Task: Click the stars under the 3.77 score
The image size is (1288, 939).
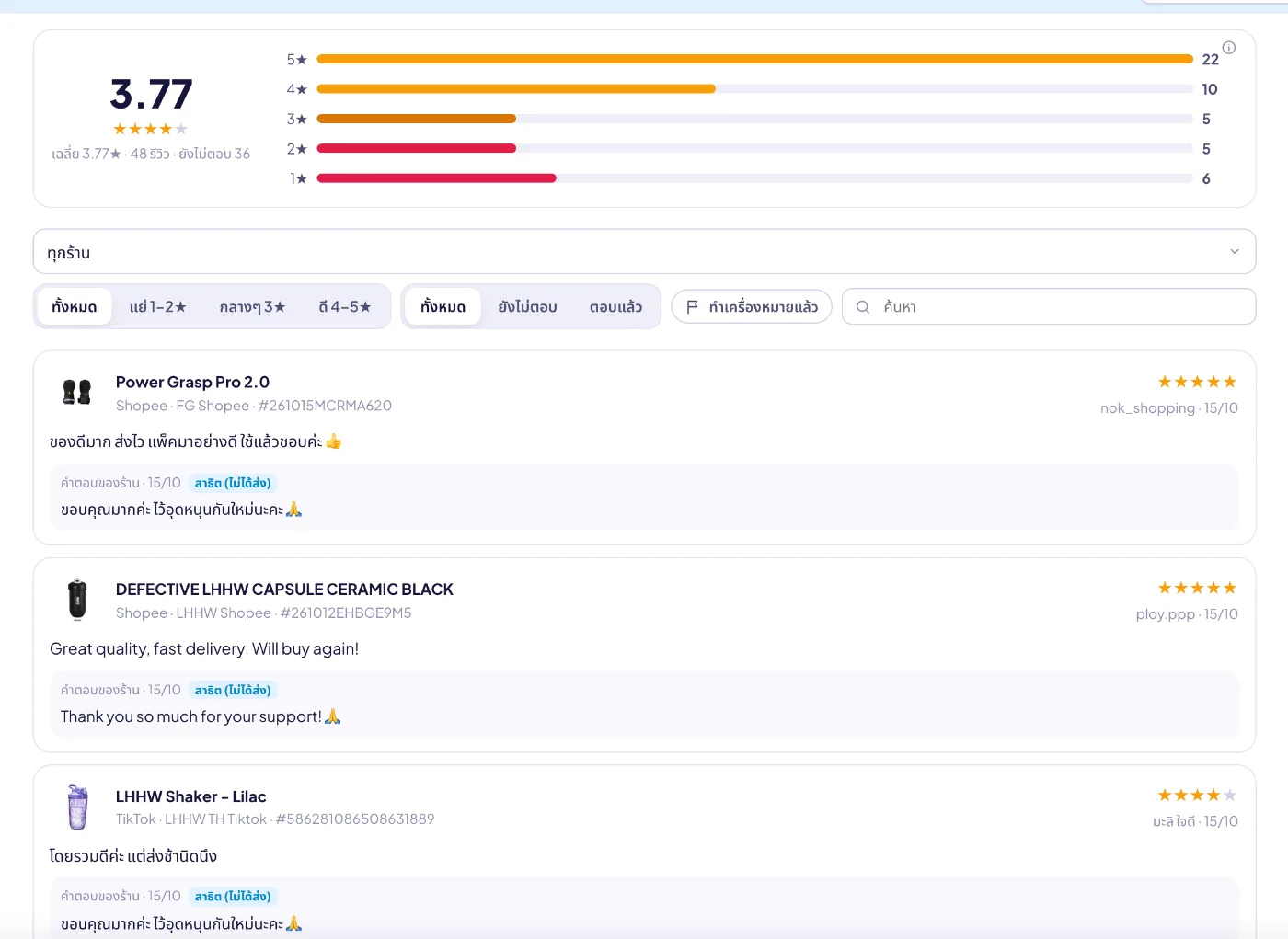Action: pyautogui.click(x=151, y=129)
